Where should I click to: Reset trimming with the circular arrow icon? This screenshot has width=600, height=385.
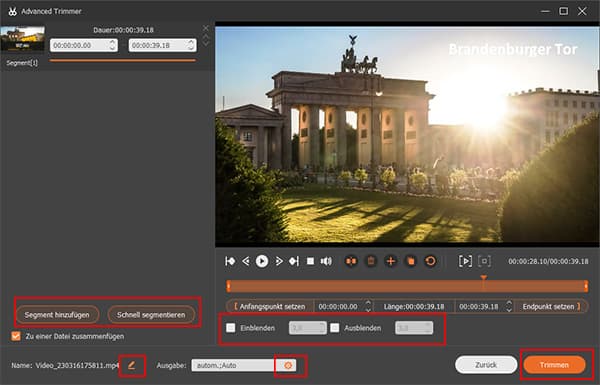point(430,261)
